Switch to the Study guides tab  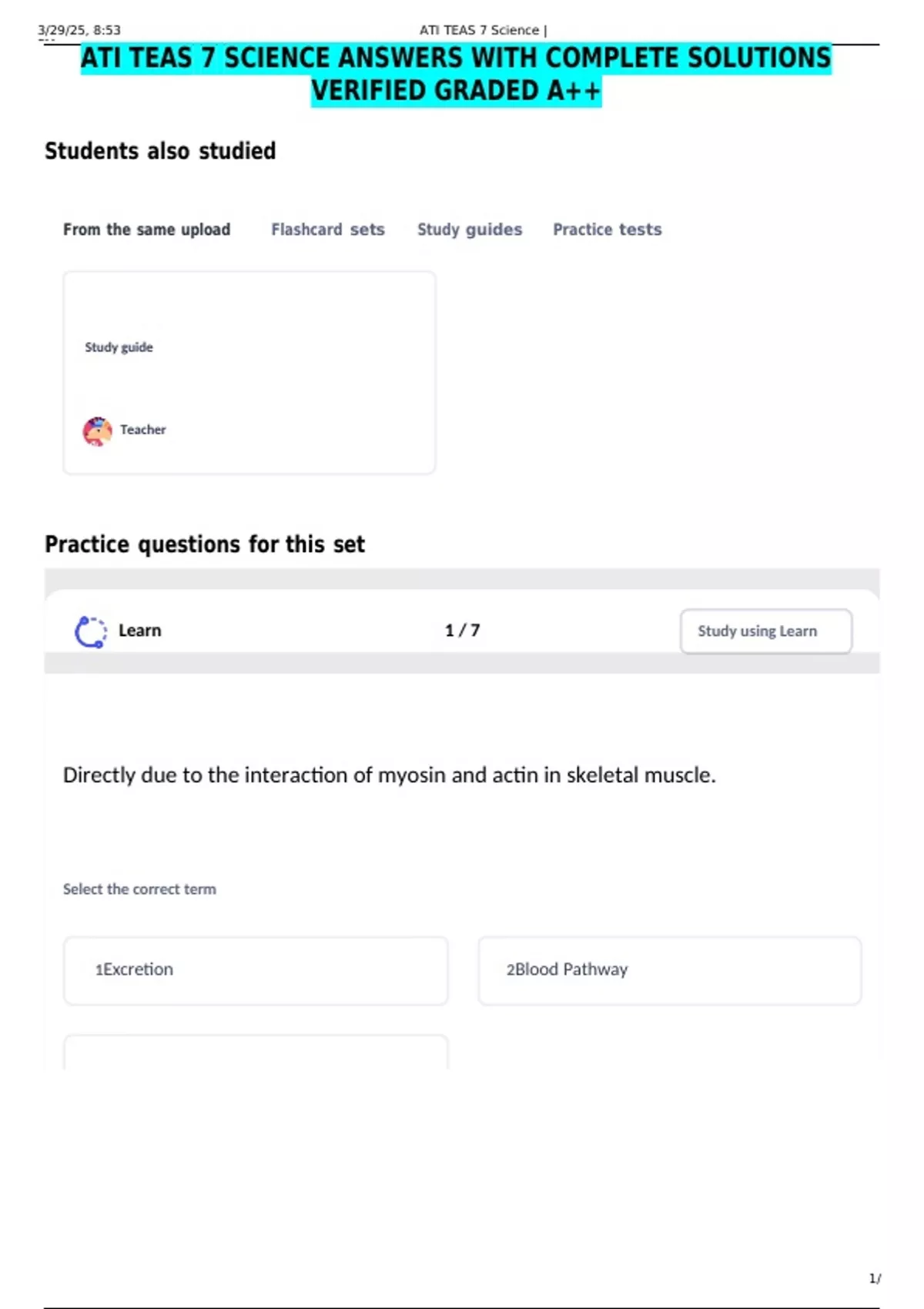click(x=470, y=229)
